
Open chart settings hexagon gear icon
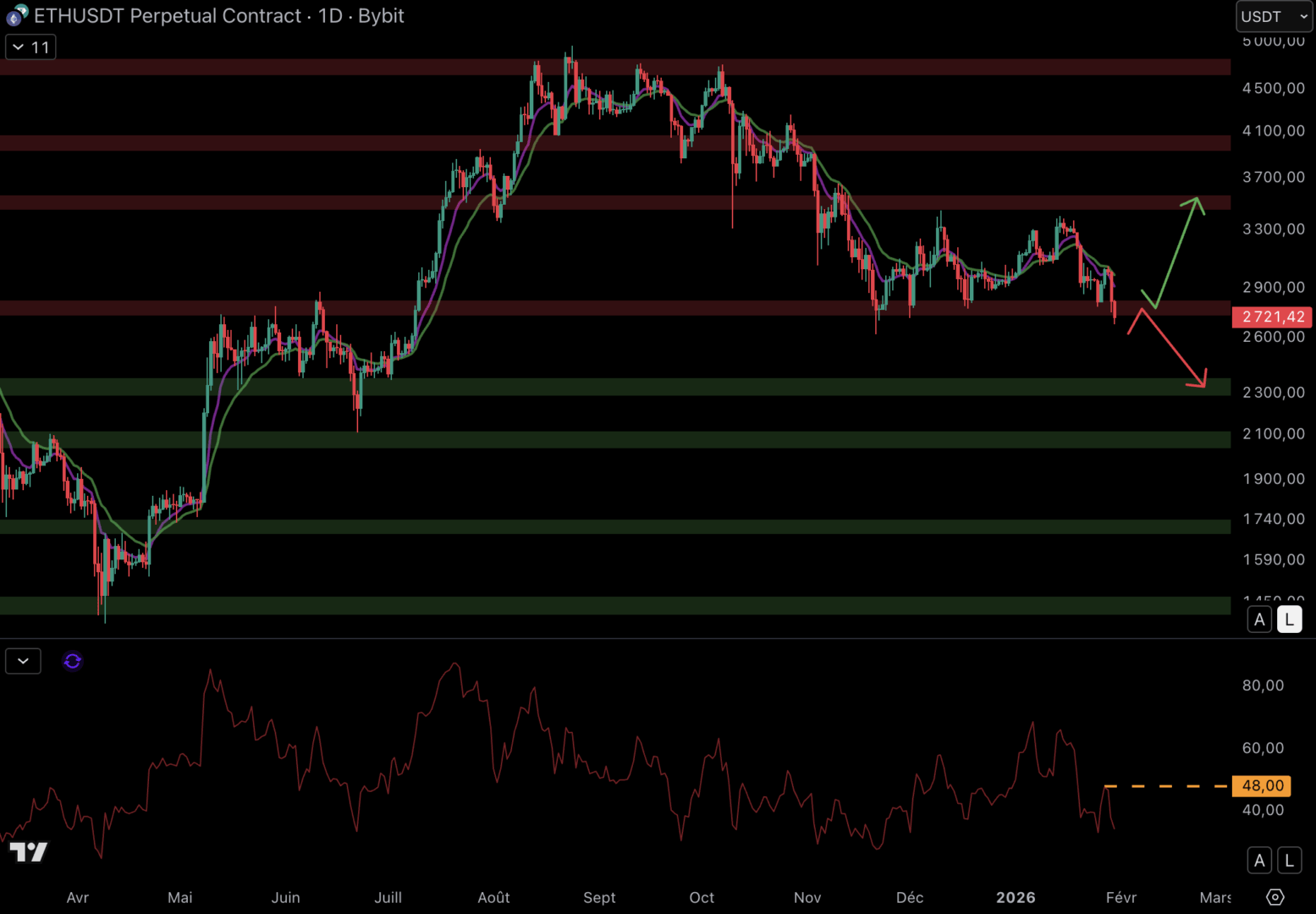[x=1275, y=897]
